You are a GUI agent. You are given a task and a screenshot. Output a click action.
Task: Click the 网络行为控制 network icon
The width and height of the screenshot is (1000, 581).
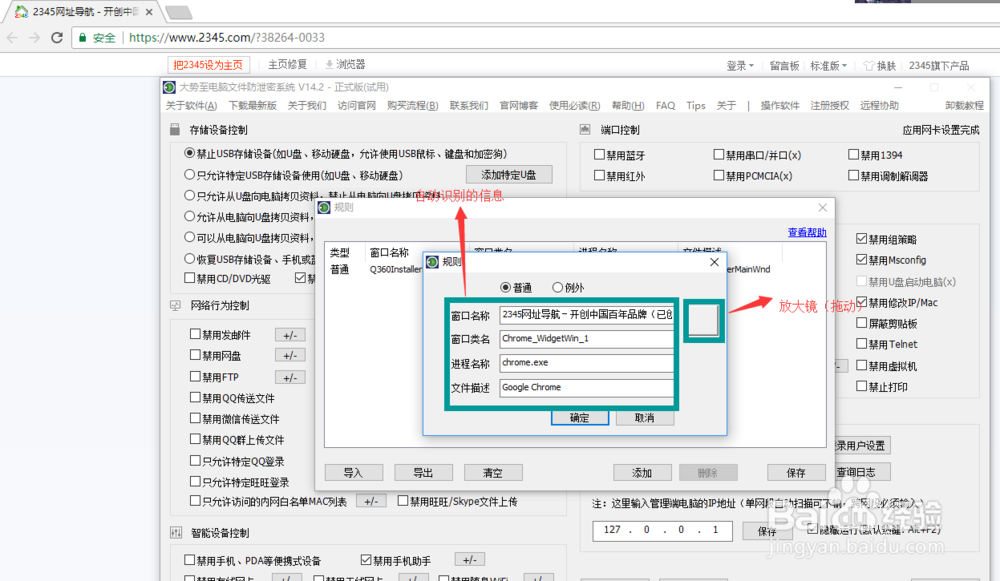click(174, 305)
